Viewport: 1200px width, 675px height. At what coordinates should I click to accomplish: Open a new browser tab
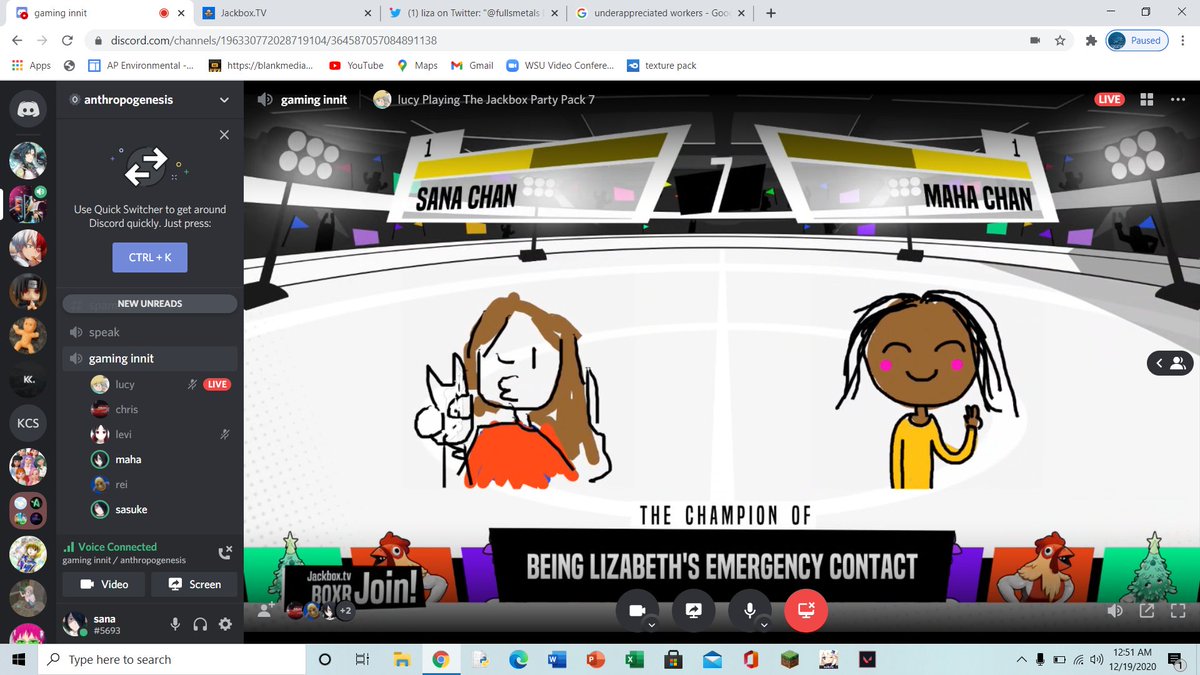(x=770, y=14)
